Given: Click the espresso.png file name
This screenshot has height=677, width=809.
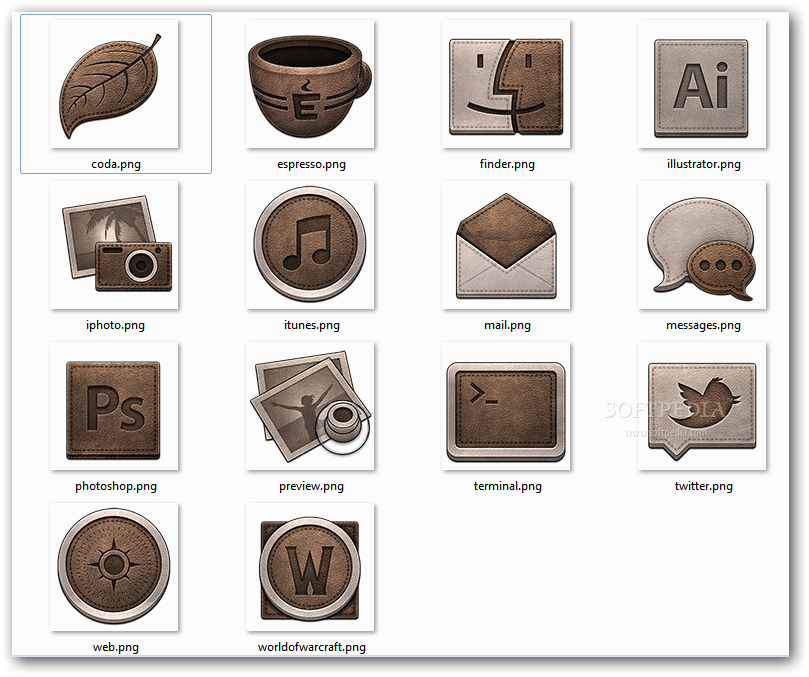Looking at the screenshot, I should coord(312,165).
